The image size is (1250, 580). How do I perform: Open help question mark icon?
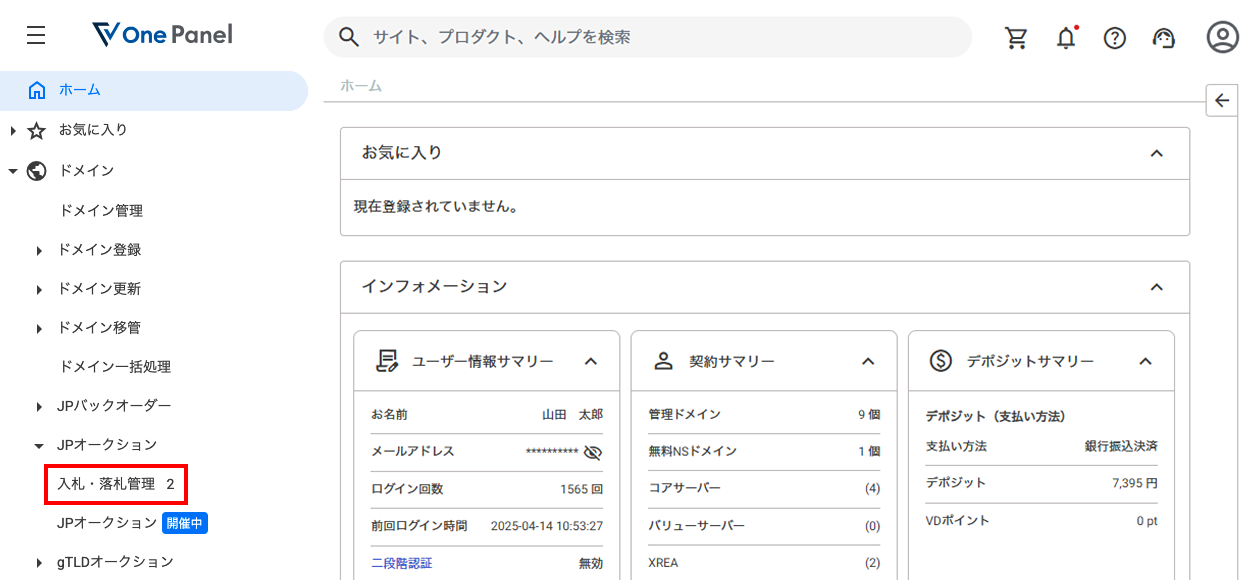(1114, 38)
